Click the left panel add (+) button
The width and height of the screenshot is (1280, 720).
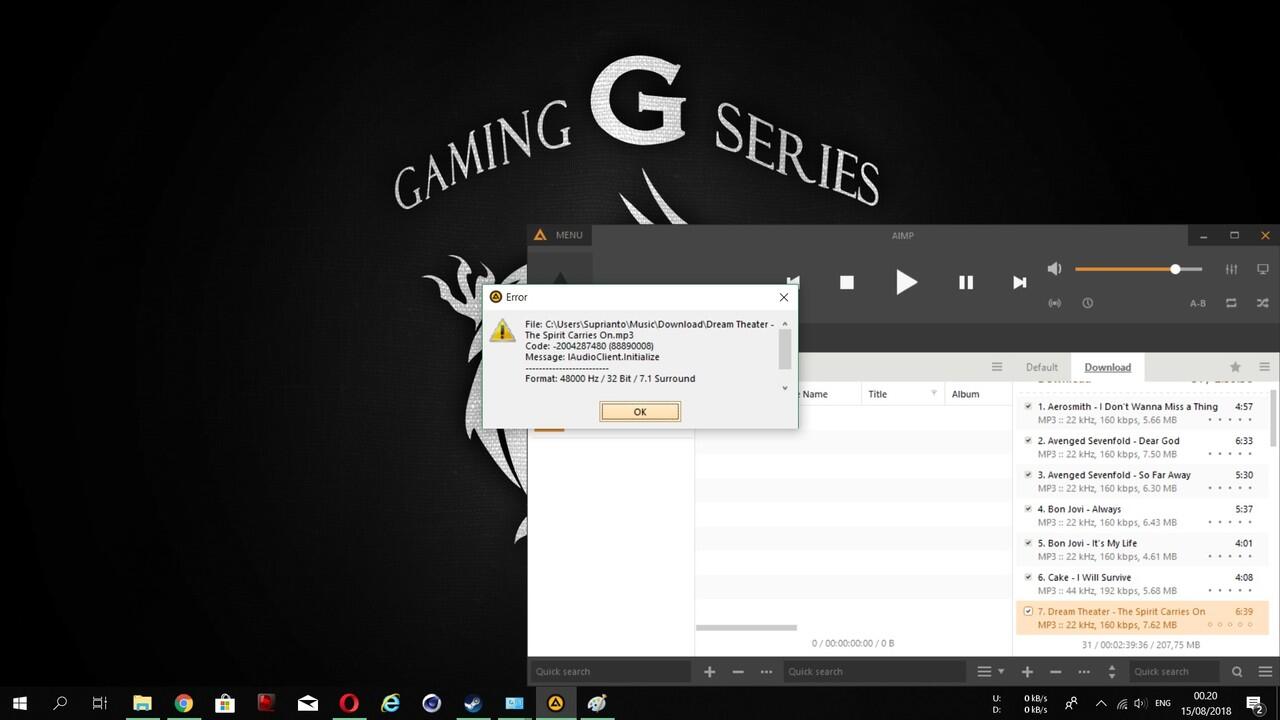tap(709, 672)
